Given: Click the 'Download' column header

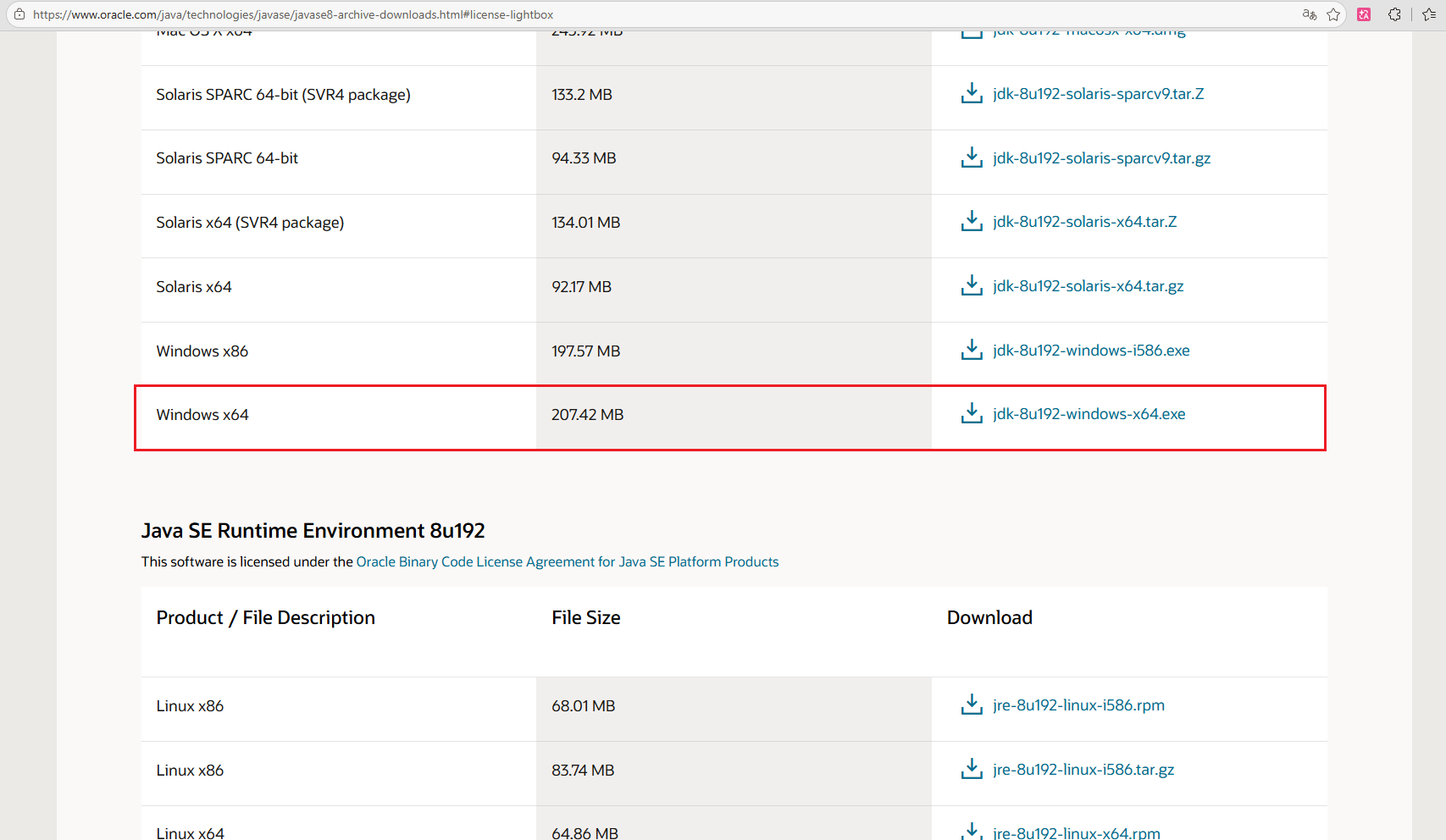Looking at the screenshot, I should click(989, 618).
